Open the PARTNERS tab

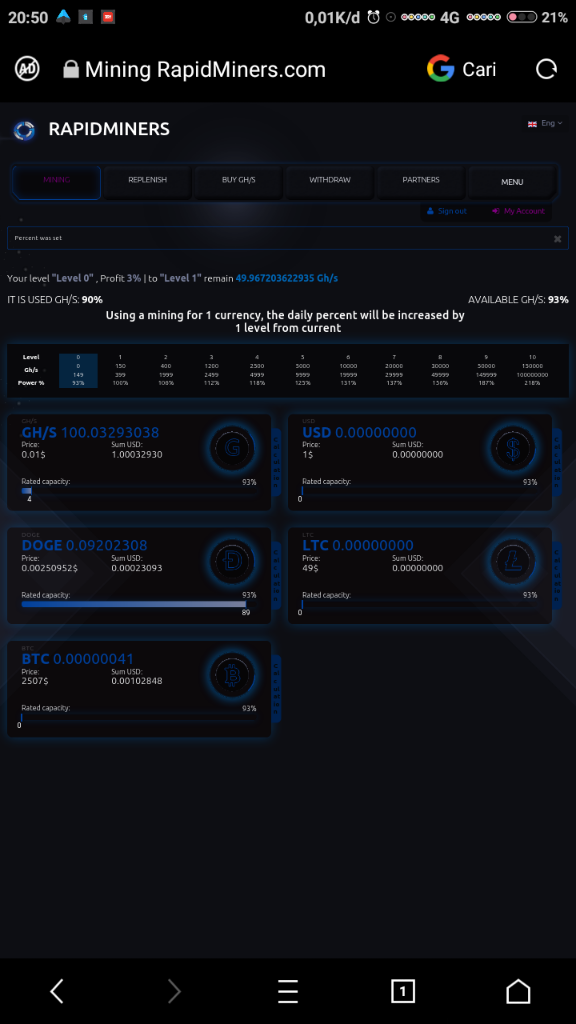tap(421, 182)
